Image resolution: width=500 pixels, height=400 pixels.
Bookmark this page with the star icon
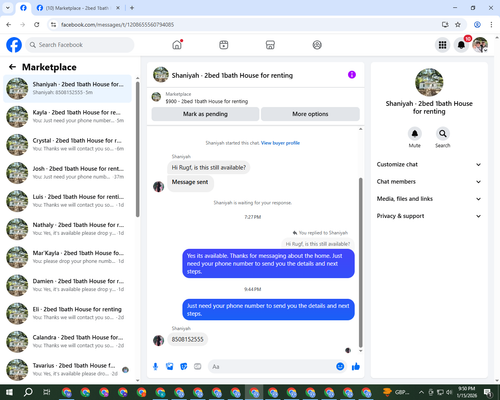point(458,25)
